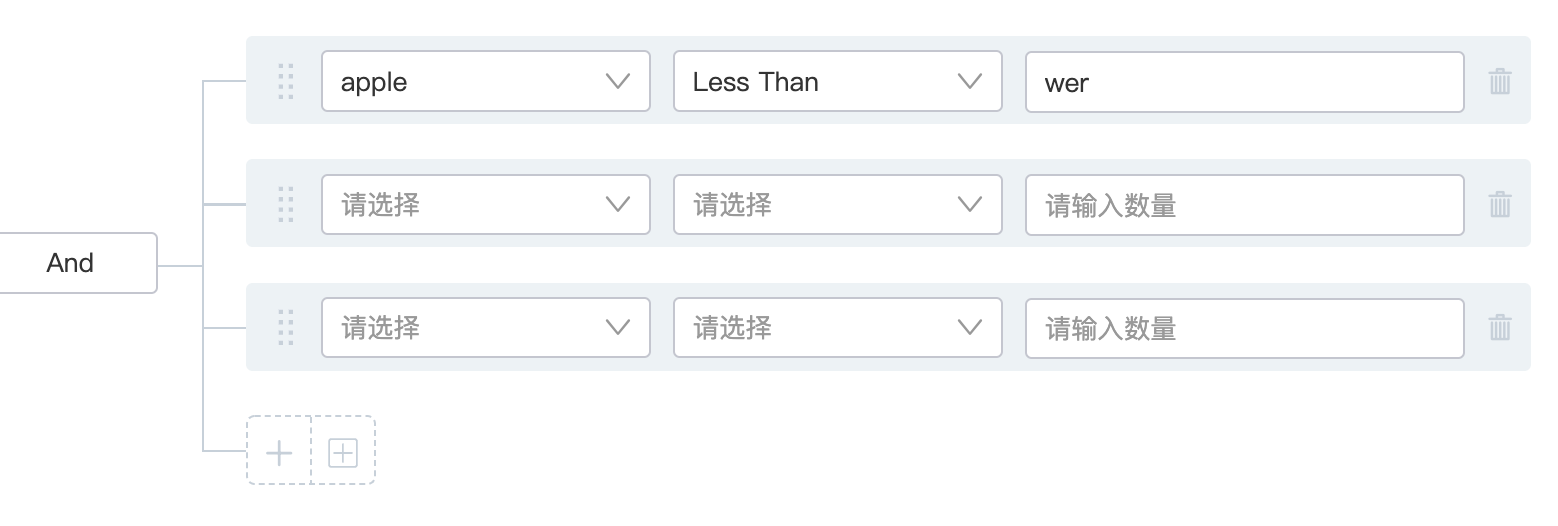The image size is (1558, 526).
Task: Add a condition group with the boxed plus icon
Action: coord(343,453)
